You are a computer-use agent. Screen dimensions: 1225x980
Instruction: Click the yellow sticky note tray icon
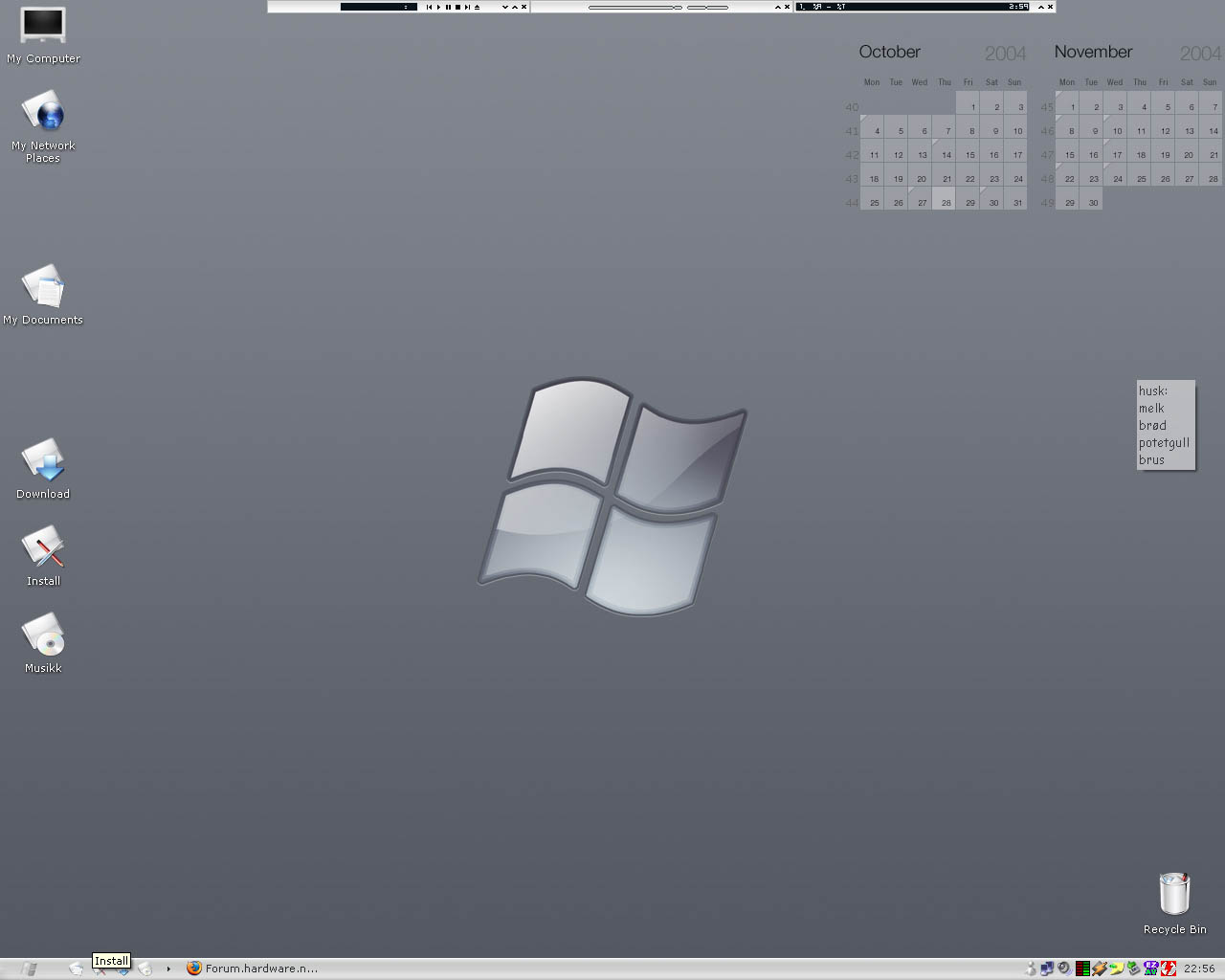1117,969
